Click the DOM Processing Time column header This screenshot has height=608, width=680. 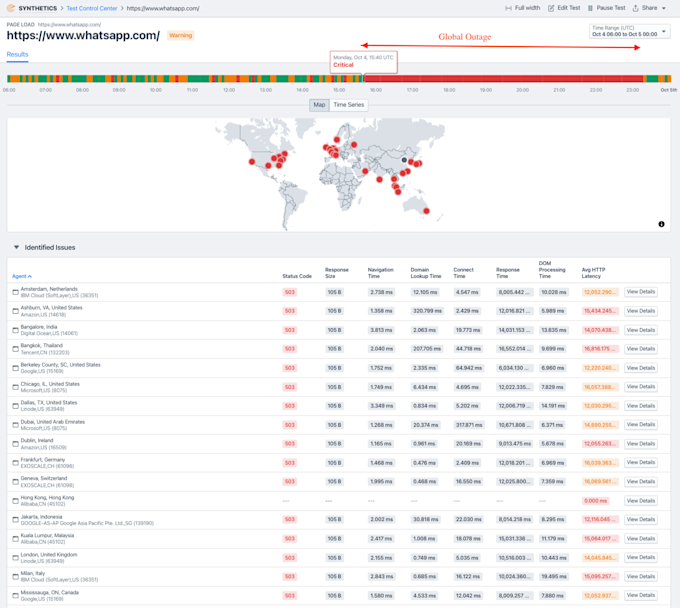click(552, 270)
